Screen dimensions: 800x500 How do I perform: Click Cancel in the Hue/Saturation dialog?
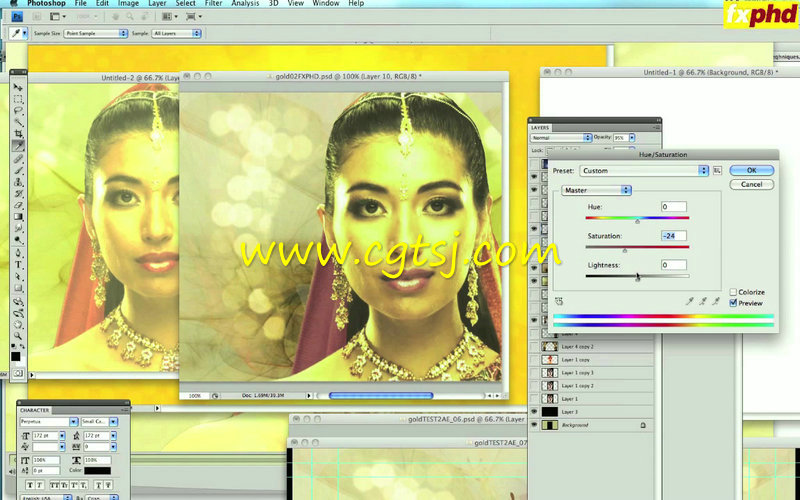(x=752, y=184)
